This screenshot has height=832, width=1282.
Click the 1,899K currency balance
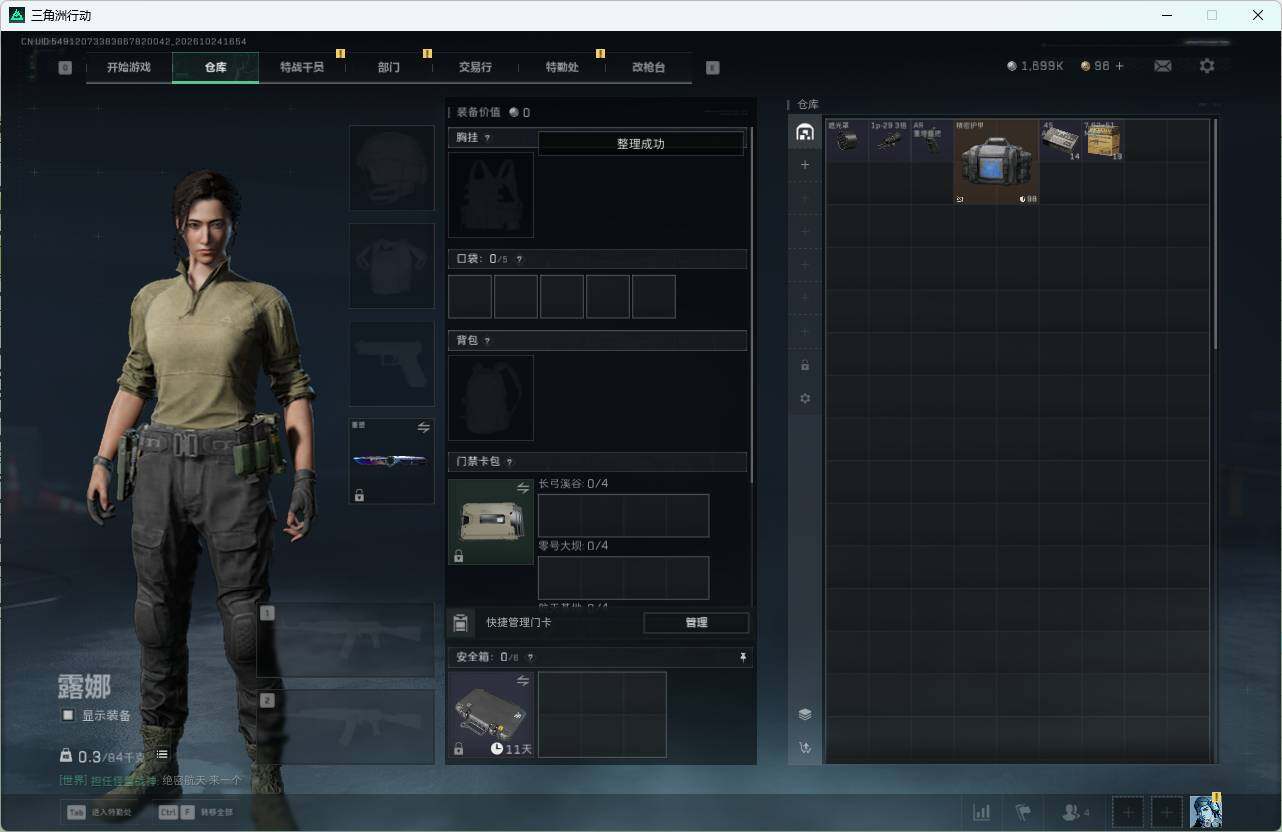(x=1035, y=66)
